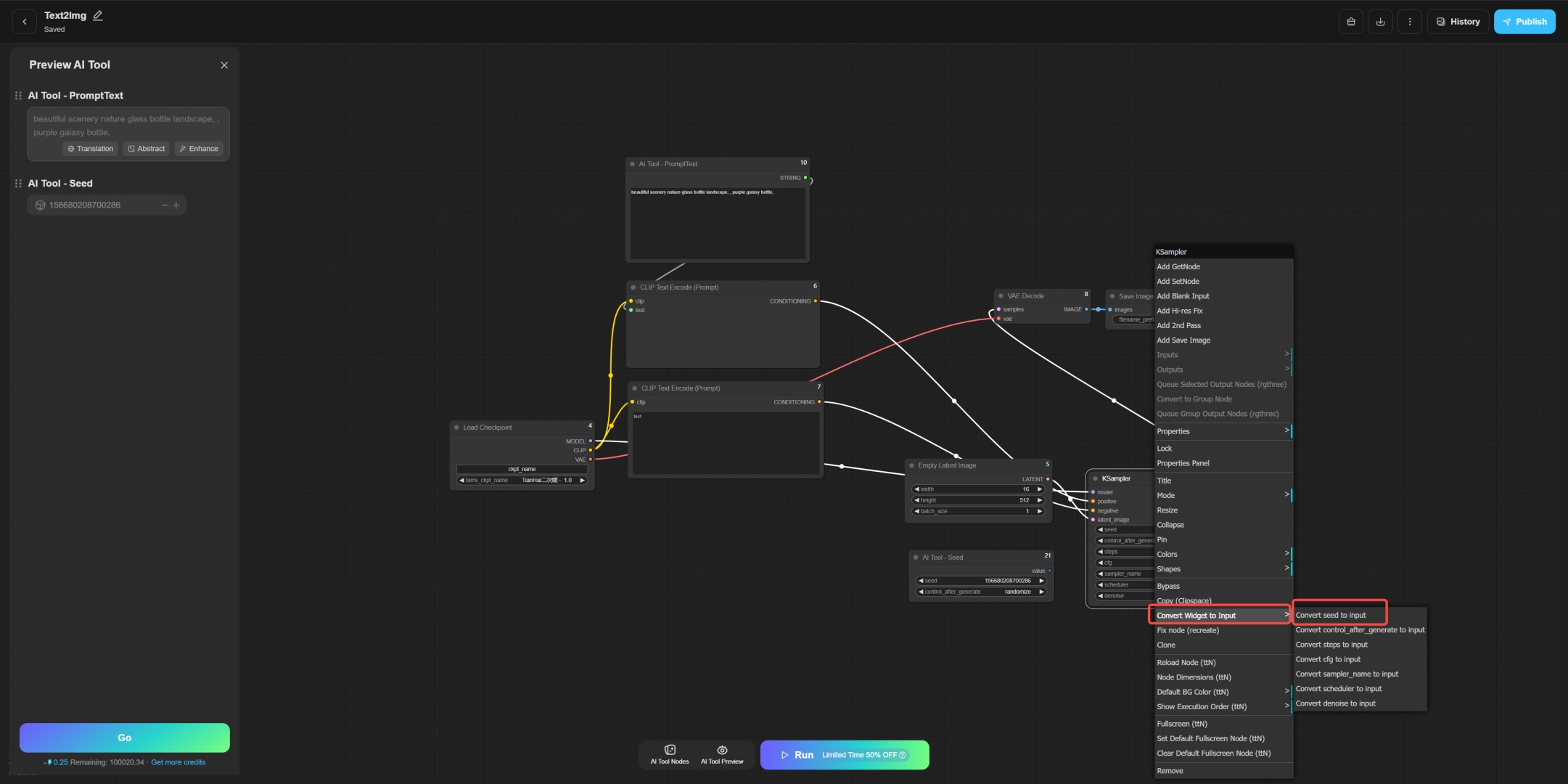This screenshot has width=1568, height=784.
Task: Click the Publish button
Action: click(x=1524, y=22)
